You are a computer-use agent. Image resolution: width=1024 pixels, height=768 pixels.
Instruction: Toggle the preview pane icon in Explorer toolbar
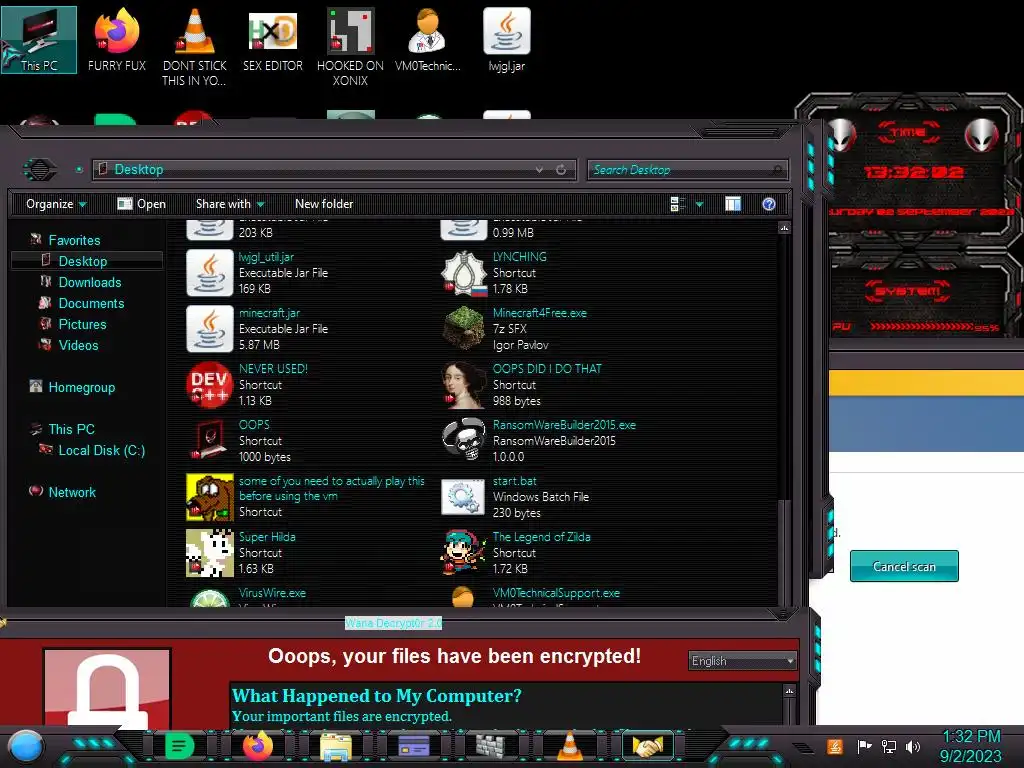(x=733, y=204)
